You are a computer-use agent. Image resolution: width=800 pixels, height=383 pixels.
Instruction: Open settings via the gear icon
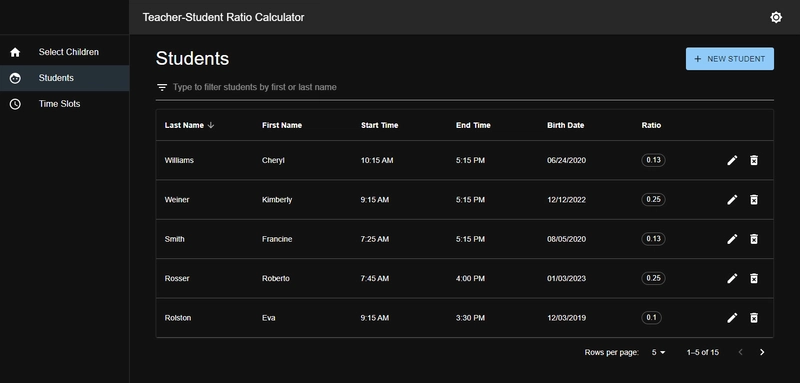tap(776, 17)
